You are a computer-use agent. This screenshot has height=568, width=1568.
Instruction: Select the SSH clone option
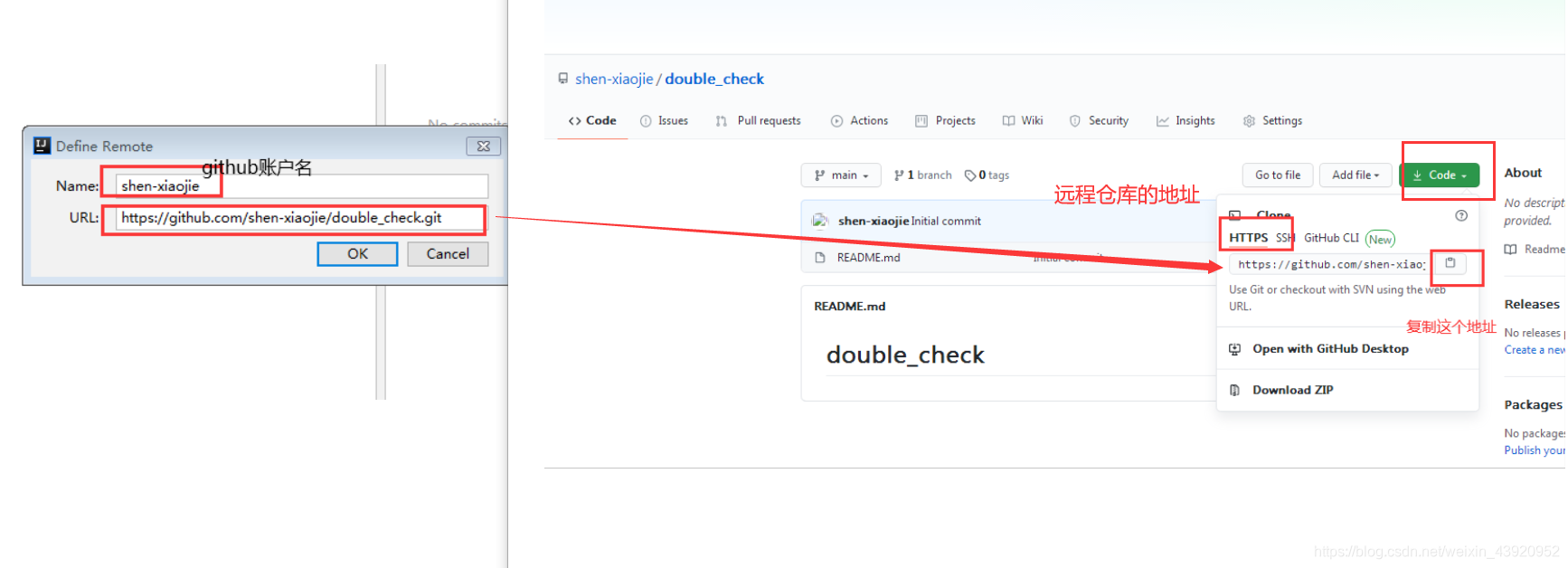tap(1285, 238)
